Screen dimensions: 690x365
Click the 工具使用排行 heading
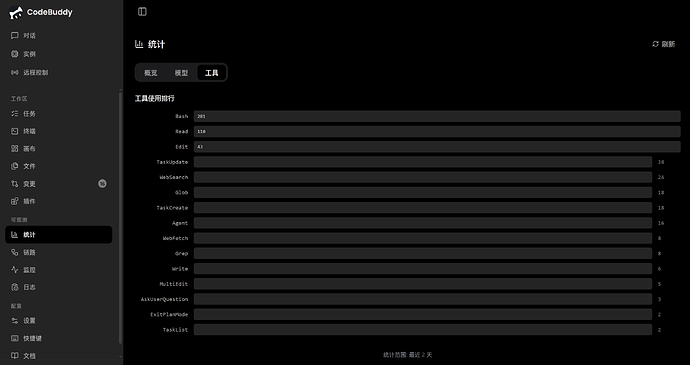154,99
